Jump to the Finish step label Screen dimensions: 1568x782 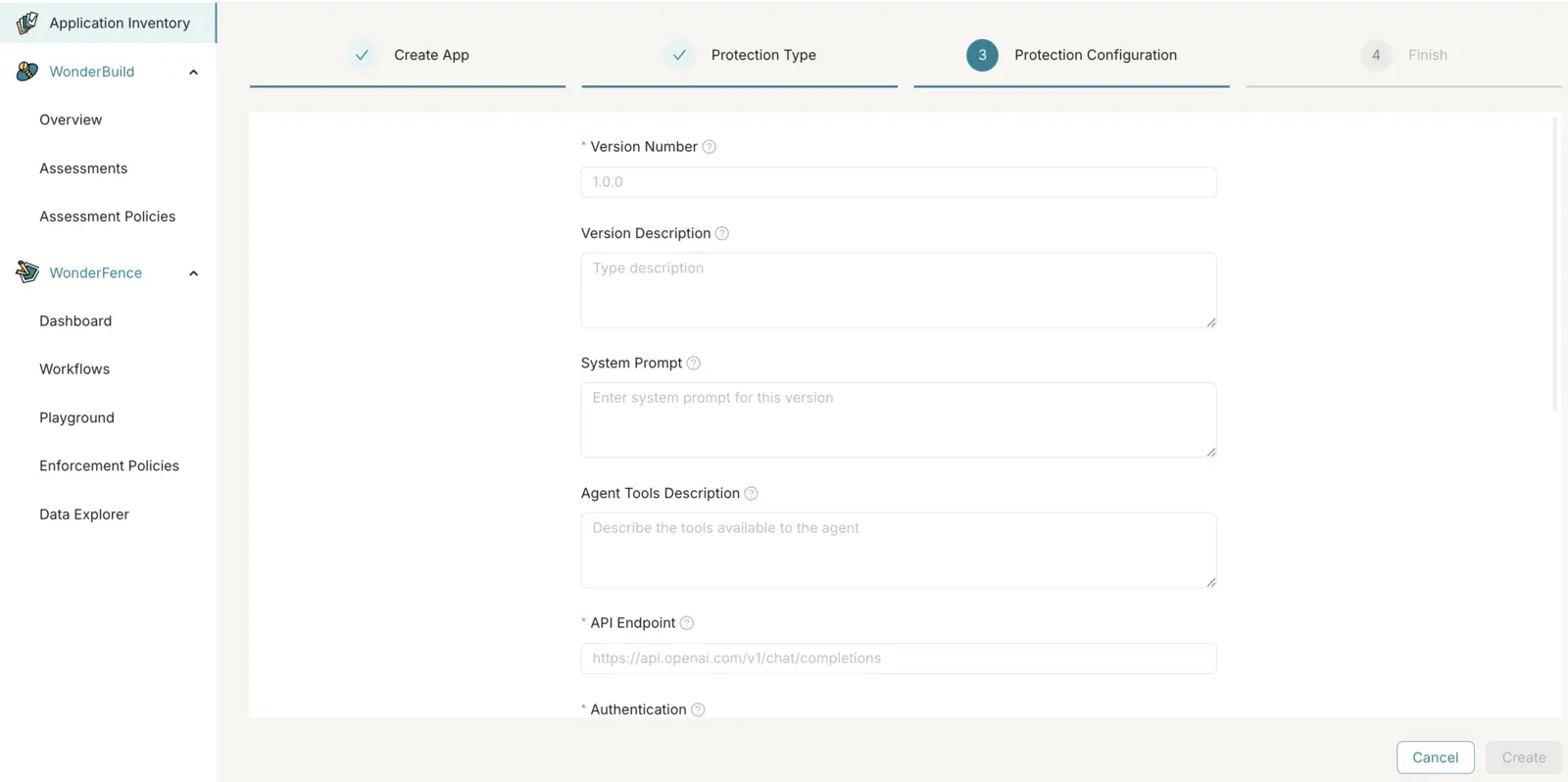pos(1428,55)
